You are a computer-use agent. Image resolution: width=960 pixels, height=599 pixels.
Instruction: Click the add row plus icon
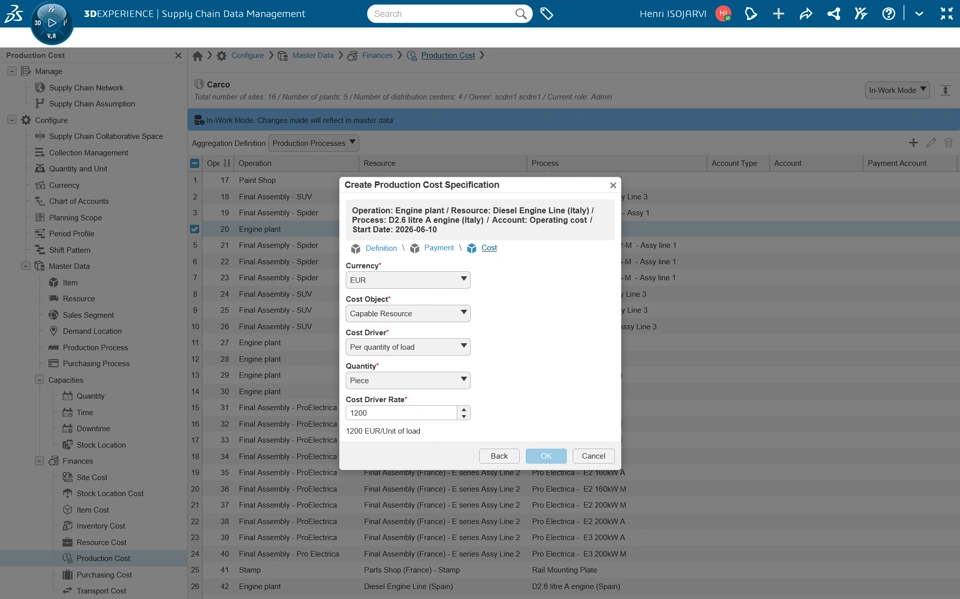coord(913,143)
